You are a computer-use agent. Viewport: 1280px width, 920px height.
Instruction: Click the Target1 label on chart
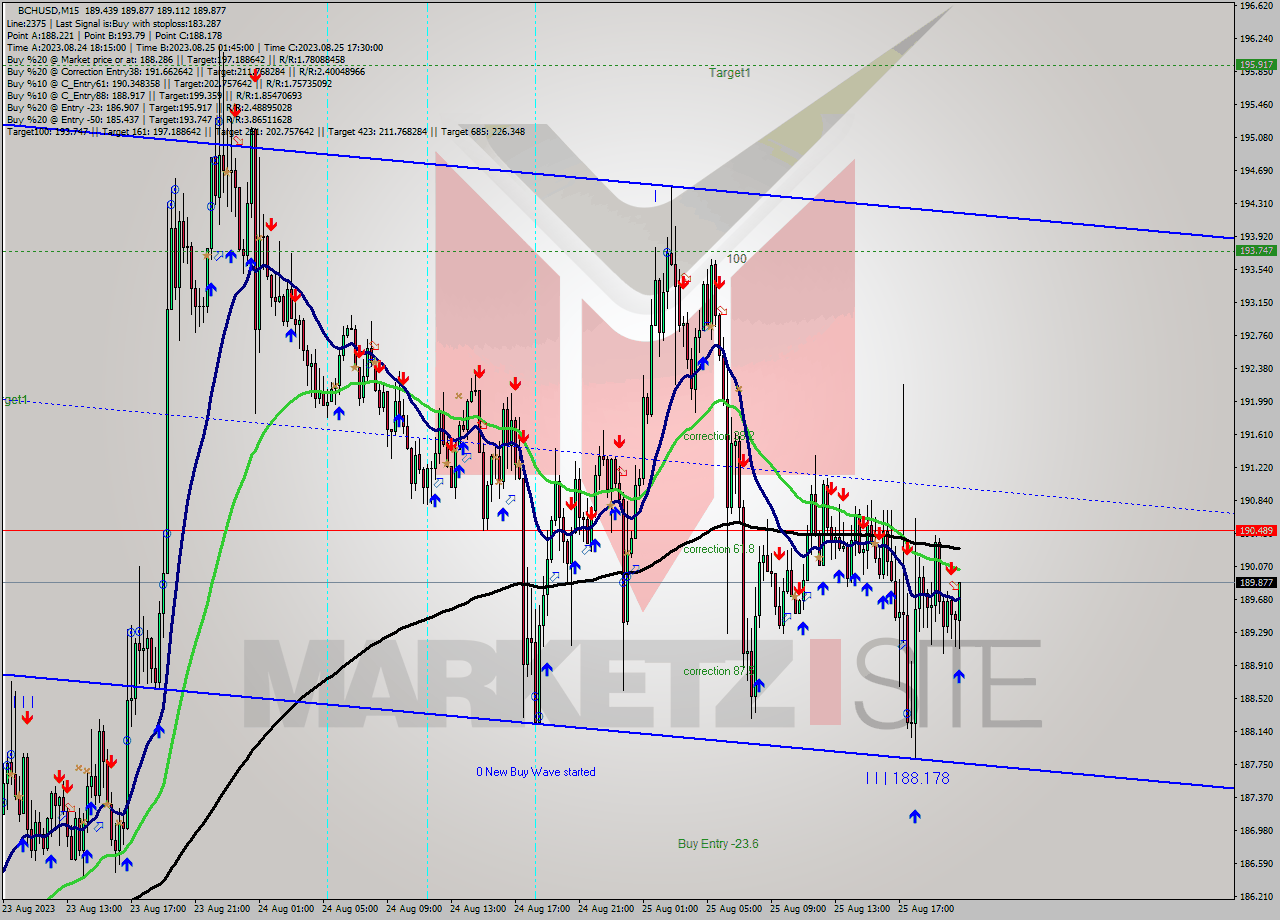730,73
